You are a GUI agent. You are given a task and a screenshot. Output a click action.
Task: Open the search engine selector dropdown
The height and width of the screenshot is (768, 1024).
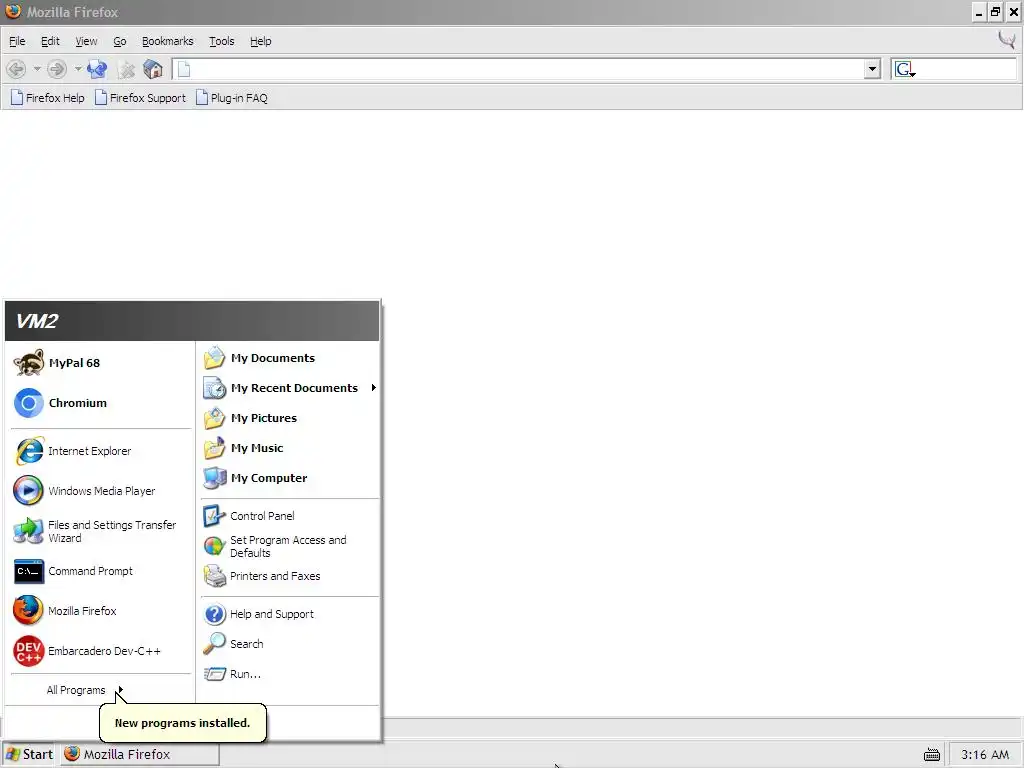pyautogui.click(x=905, y=69)
